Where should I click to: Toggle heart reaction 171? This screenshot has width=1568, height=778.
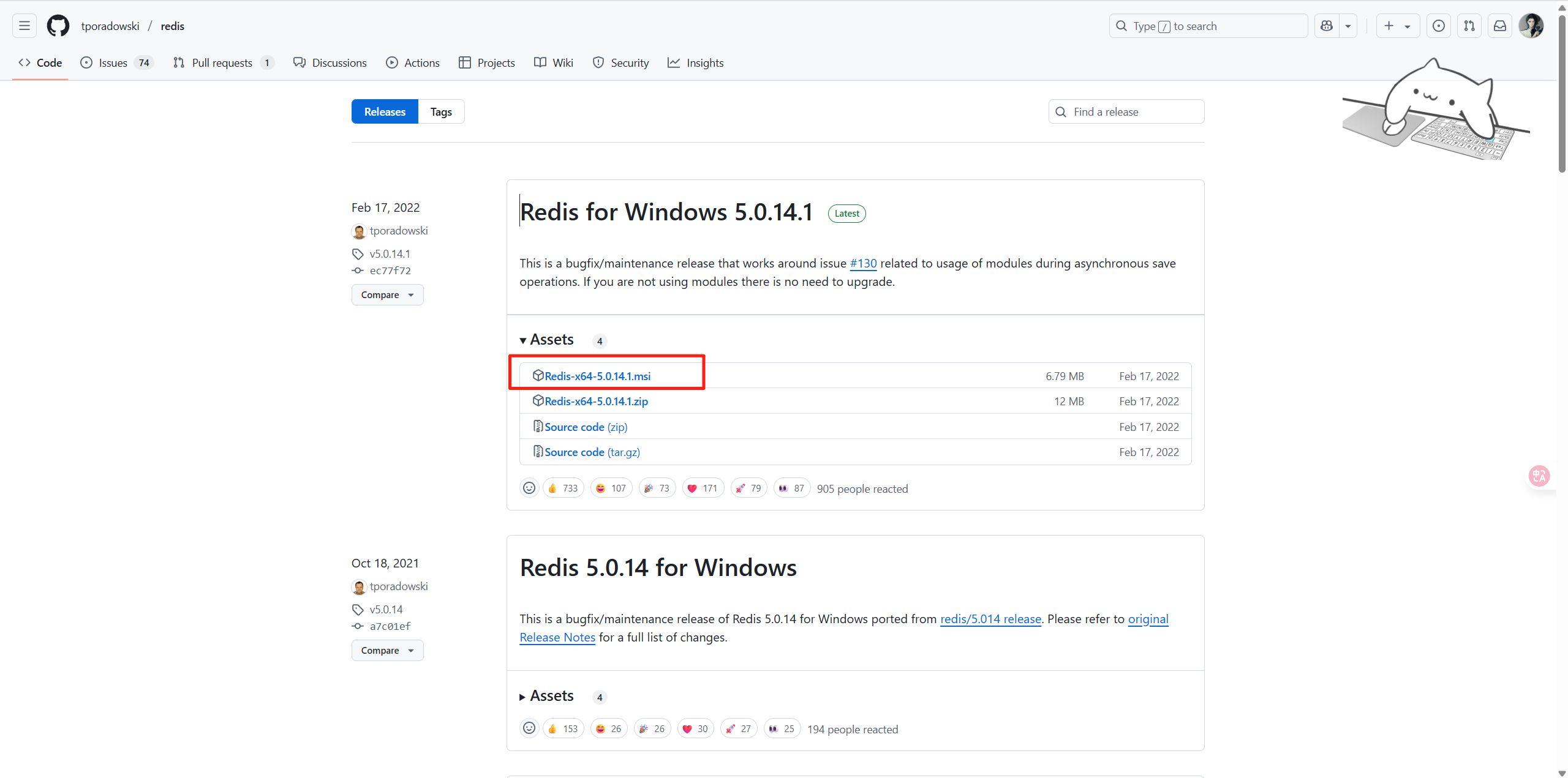702,488
